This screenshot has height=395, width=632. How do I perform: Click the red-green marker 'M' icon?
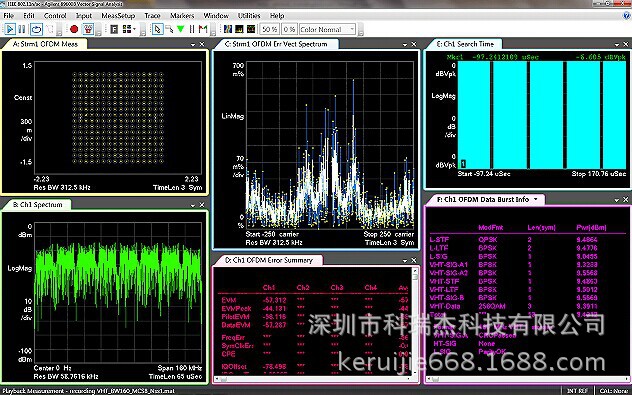click(203, 29)
